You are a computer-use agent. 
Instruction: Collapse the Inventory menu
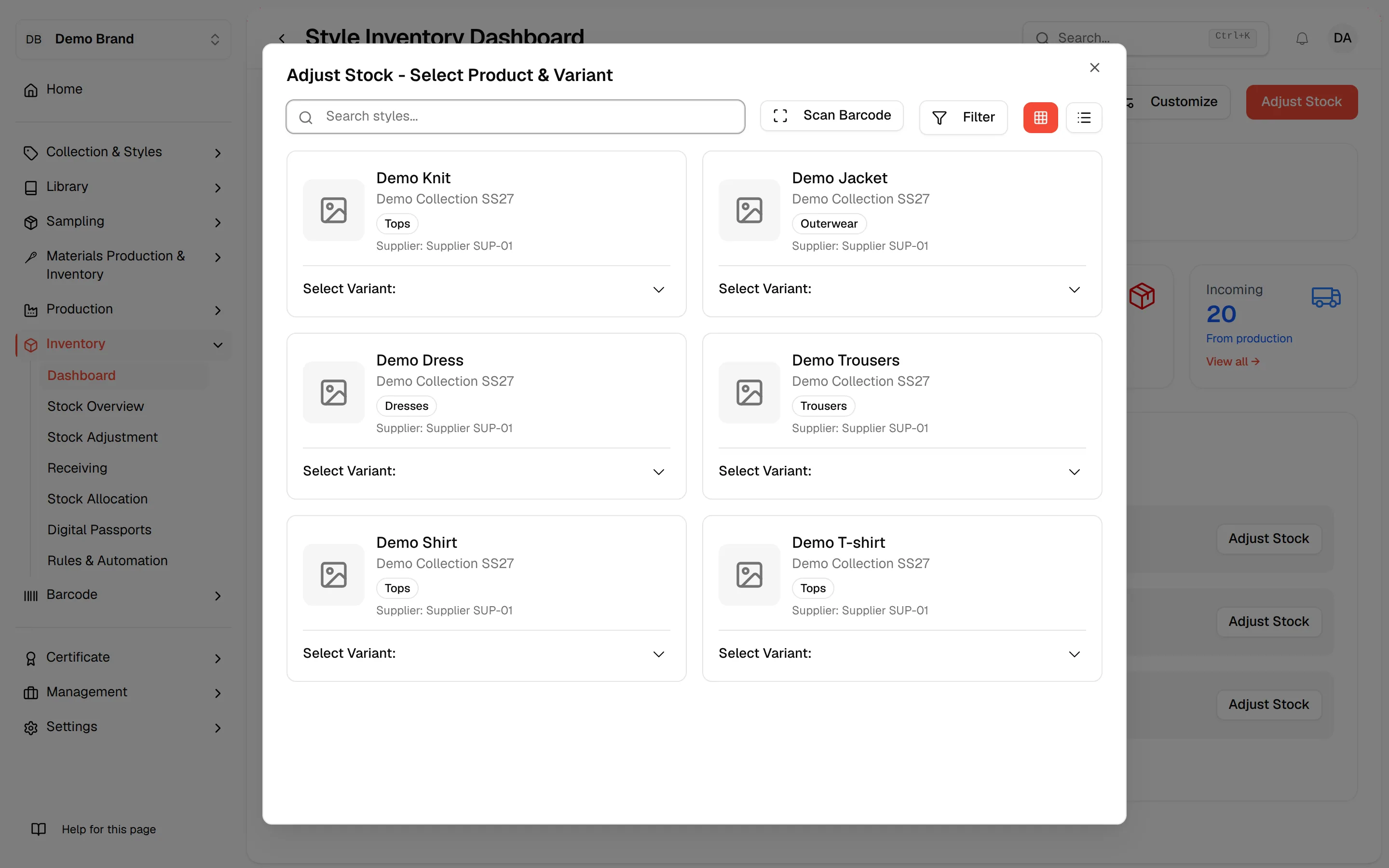pyautogui.click(x=123, y=344)
